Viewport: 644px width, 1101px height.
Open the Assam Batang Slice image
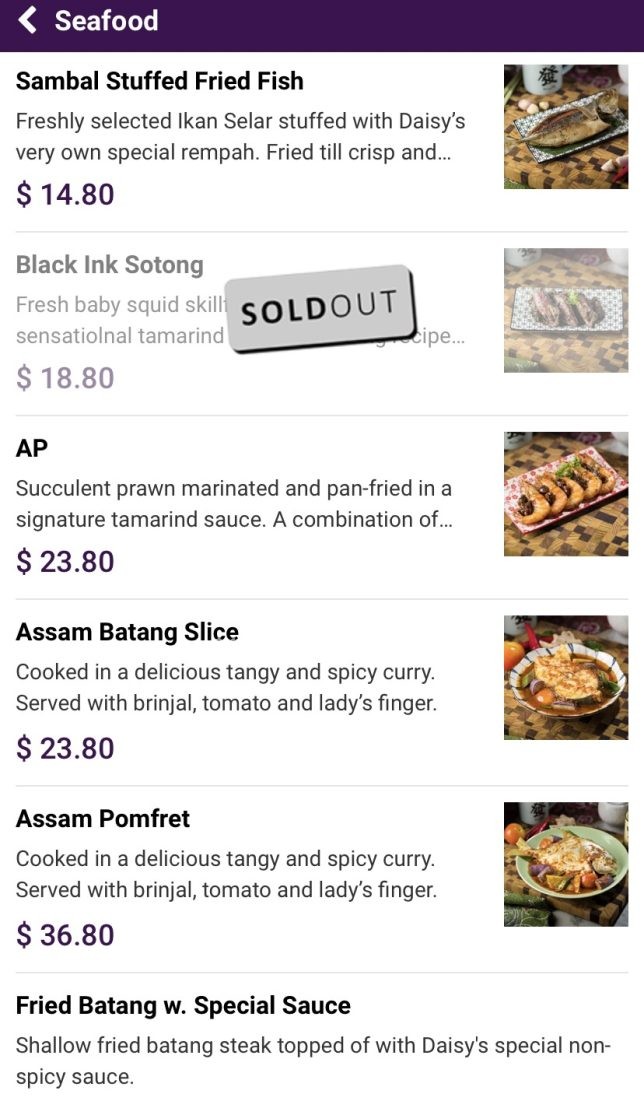565,677
